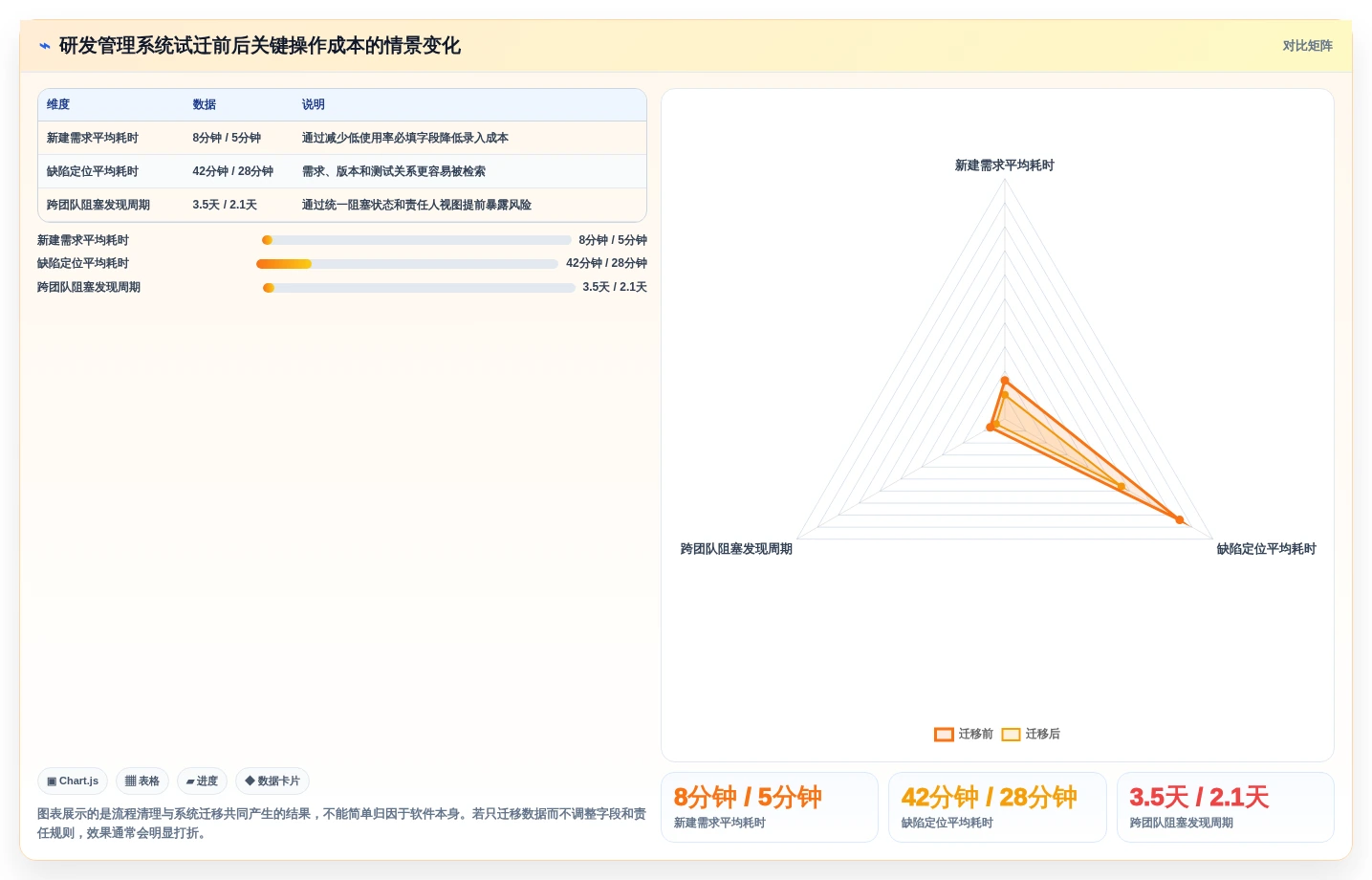Click the blue lightning icon beside title
Viewport: 1372px width, 880px height.
pos(45,46)
